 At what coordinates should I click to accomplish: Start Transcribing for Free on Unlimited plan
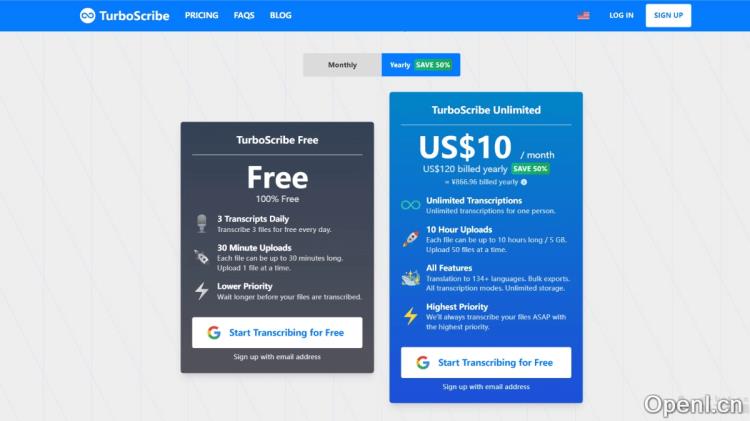click(x=486, y=363)
